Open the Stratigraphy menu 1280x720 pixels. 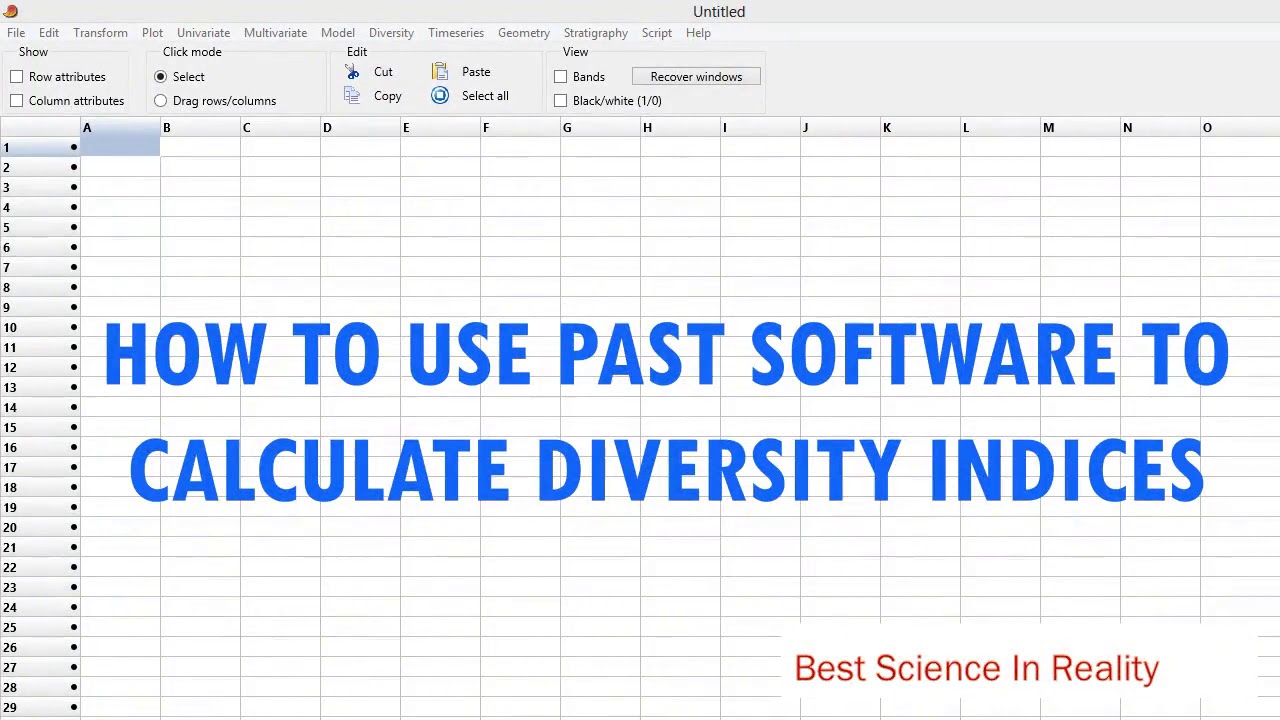point(595,33)
